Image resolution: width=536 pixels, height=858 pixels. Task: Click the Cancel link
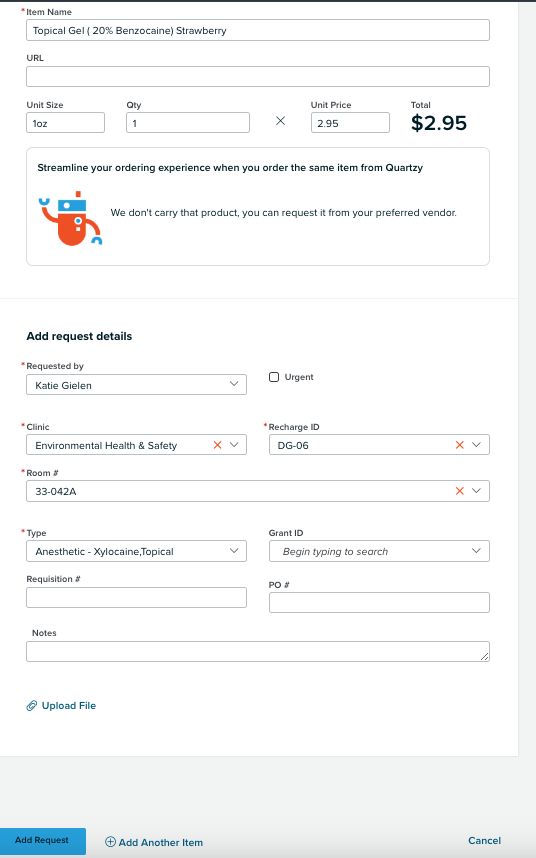pos(485,840)
